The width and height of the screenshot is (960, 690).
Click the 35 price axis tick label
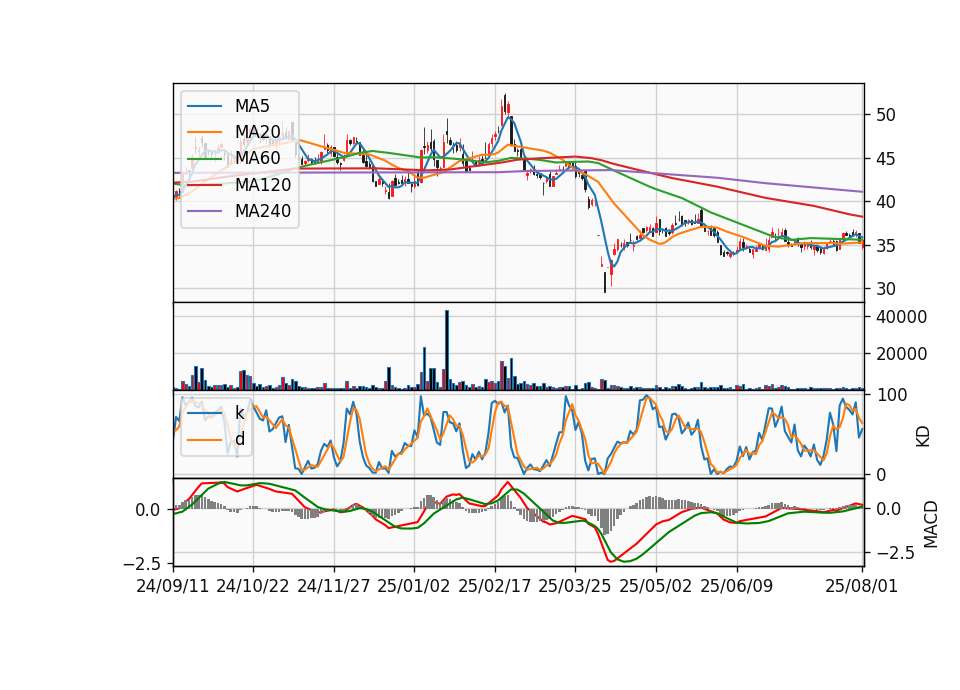[885, 246]
